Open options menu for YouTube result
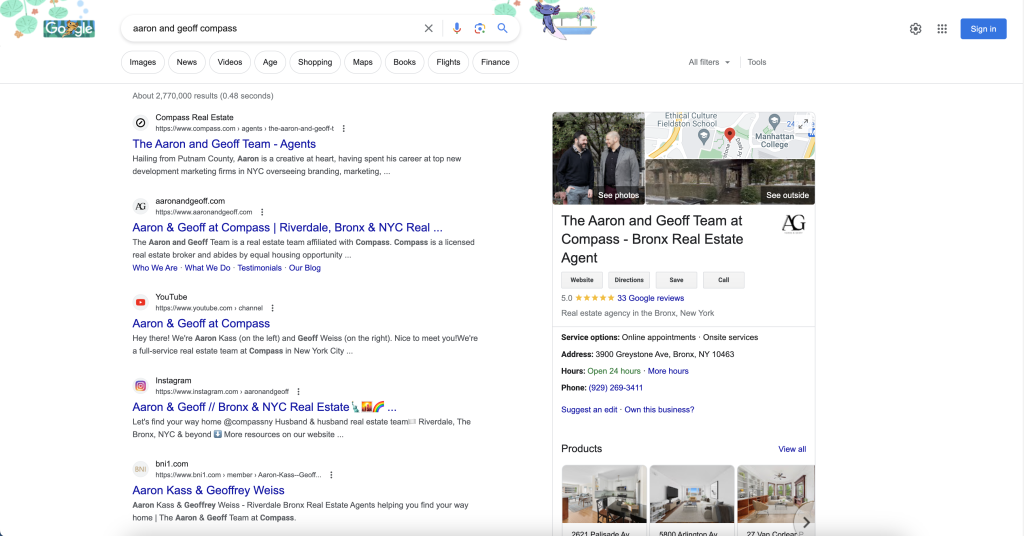Viewport: 1024px width, 536px height. click(272, 308)
